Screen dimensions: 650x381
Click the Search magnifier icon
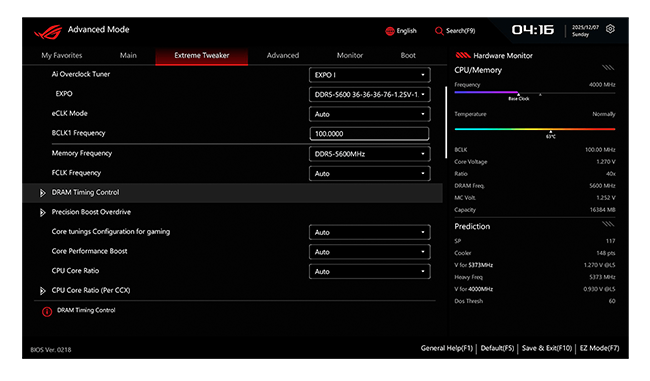pos(439,31)
